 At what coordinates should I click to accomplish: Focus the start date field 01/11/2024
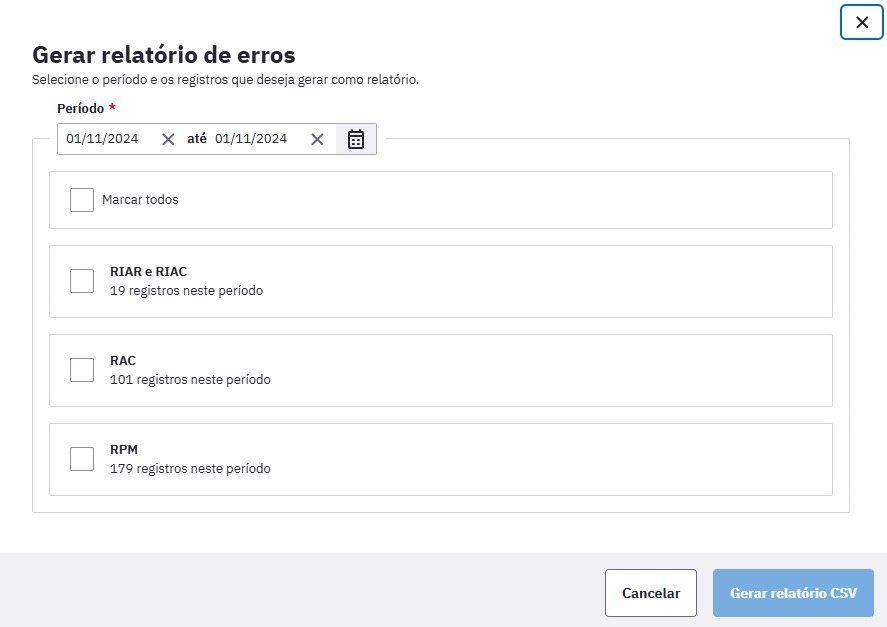(x=102, y=139)
